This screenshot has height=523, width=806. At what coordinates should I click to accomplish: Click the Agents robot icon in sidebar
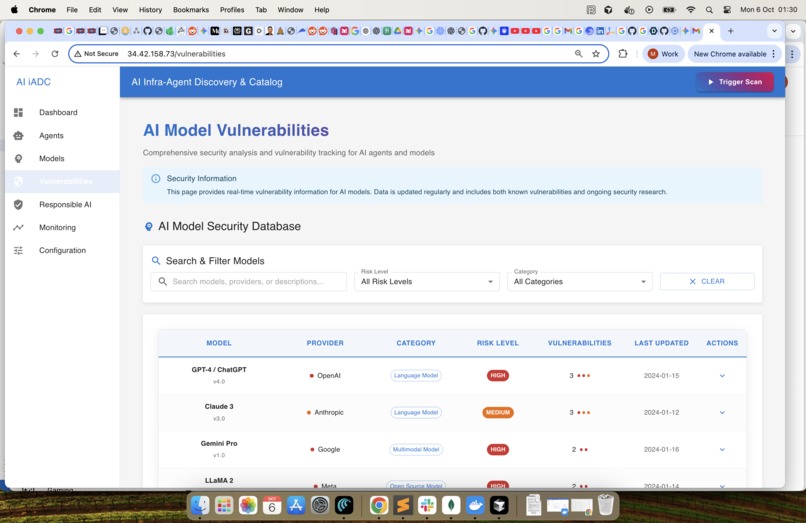tap(19, 135)
